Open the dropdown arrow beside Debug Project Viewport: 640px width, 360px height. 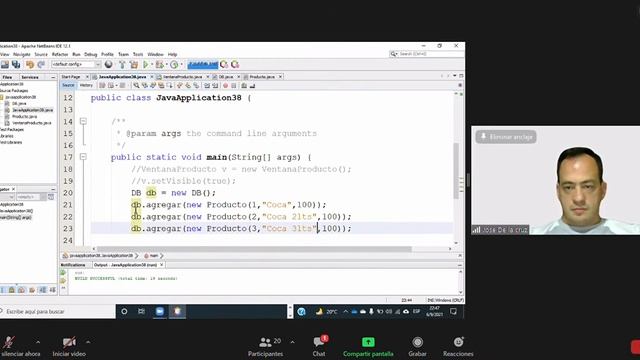167,64
